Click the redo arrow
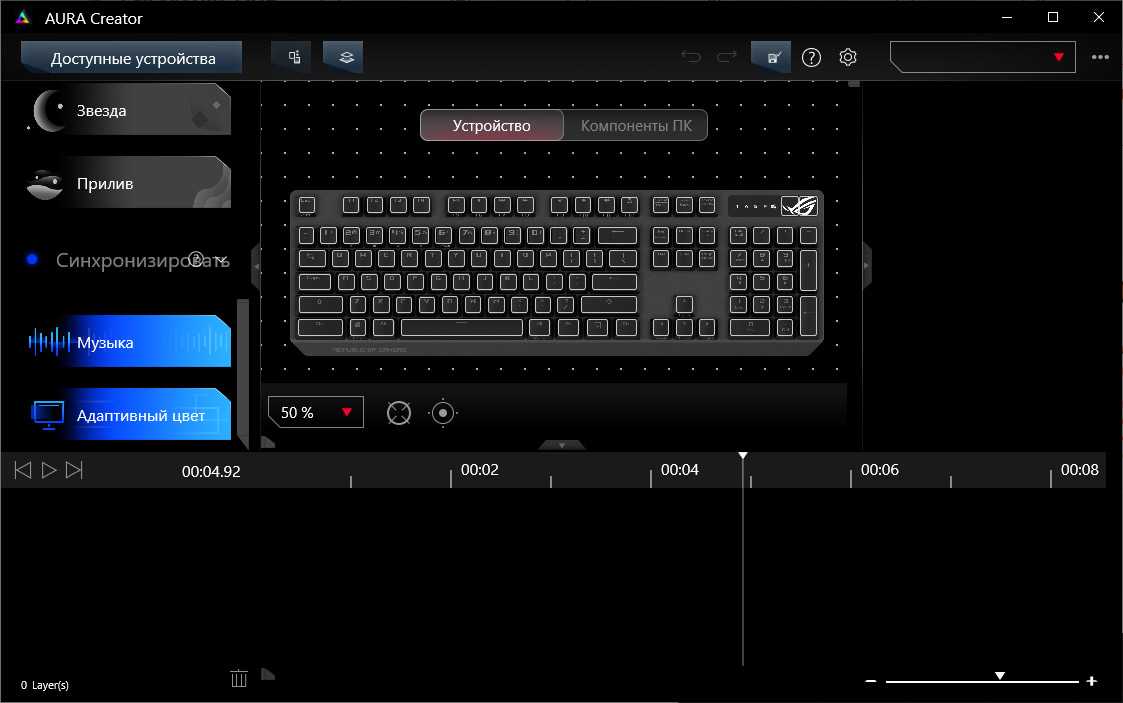Viewport: 1123px width, 703px height. (727, 57)
